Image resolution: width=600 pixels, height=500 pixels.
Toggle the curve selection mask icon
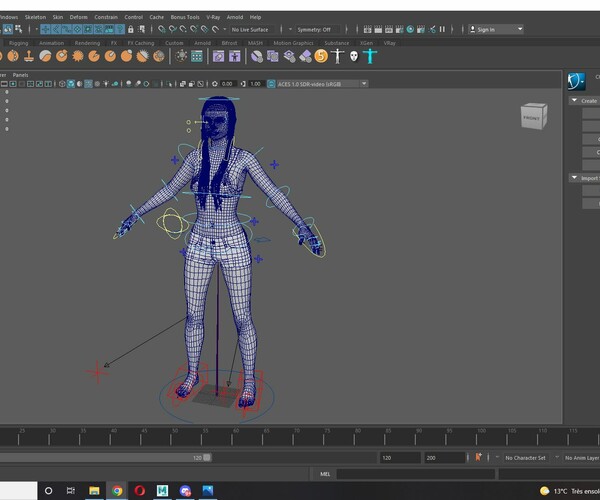pyautogui.click(x=67, y=29)
